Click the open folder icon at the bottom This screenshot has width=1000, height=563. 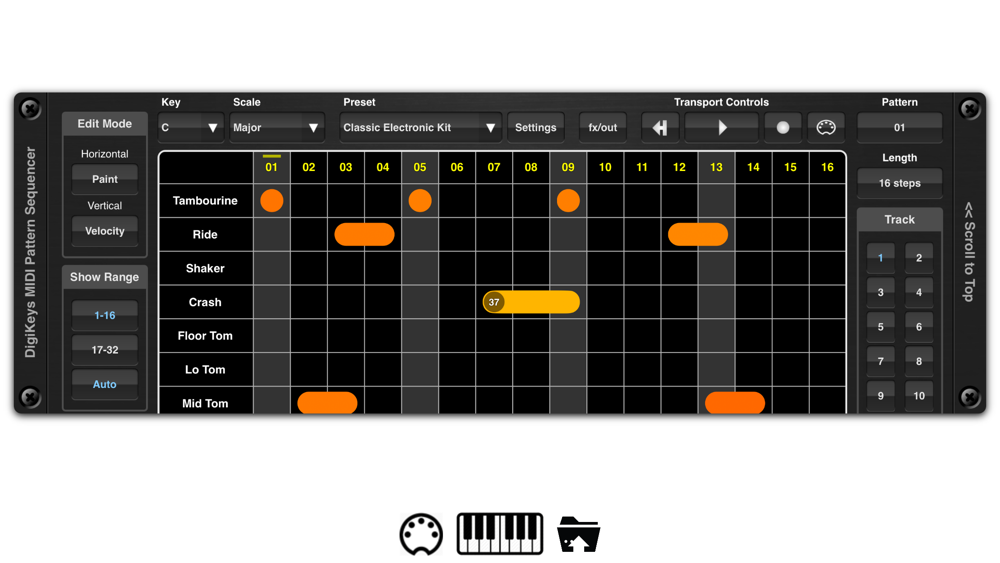pyautogui.click(x=578, y=534)
